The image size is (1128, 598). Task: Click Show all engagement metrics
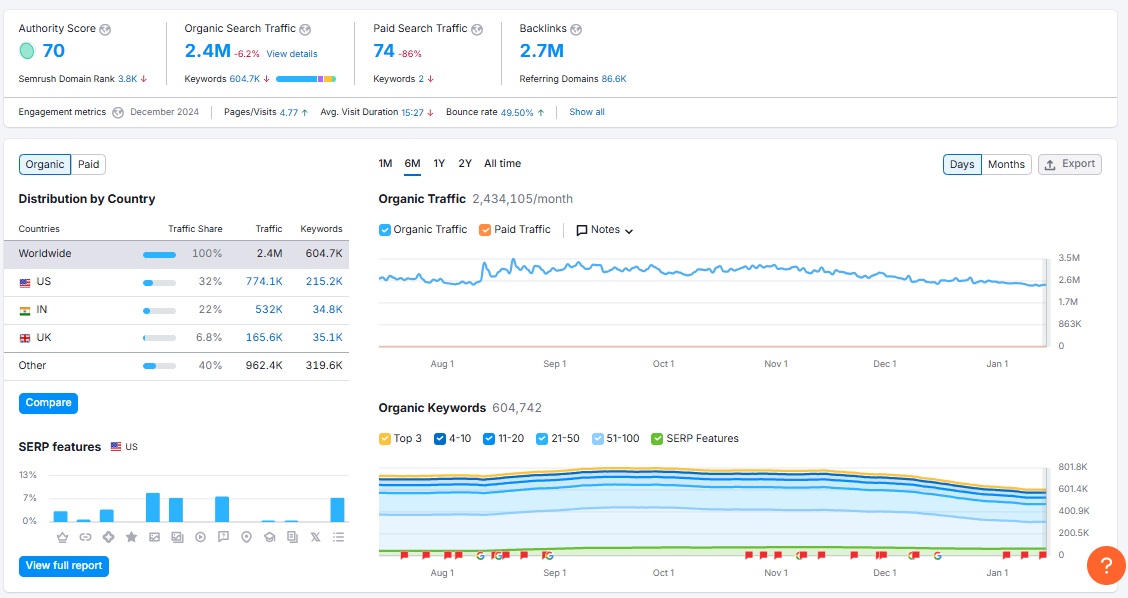point(586,112)
